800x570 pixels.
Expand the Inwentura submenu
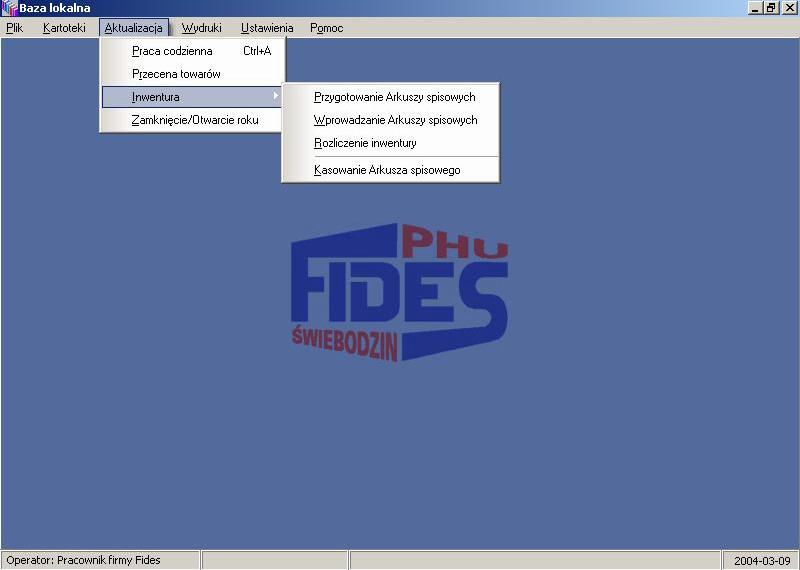pos(192,97)
